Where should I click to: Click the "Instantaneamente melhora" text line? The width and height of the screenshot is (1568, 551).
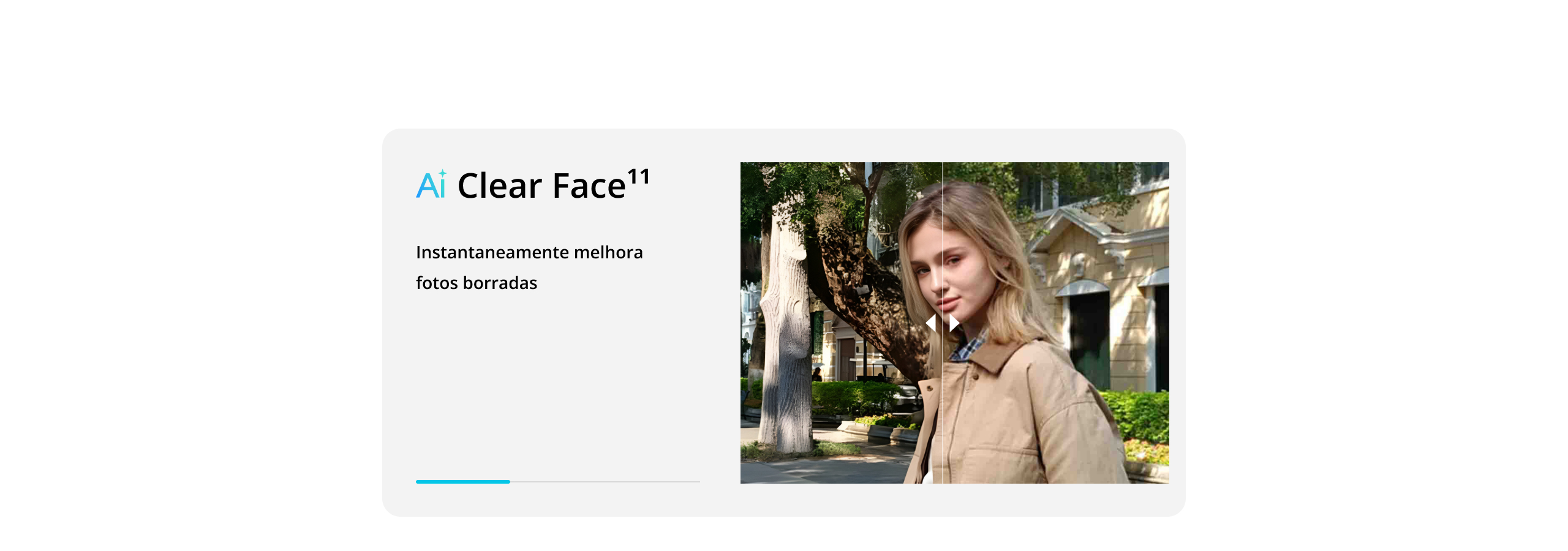click(x=529, y=252)
